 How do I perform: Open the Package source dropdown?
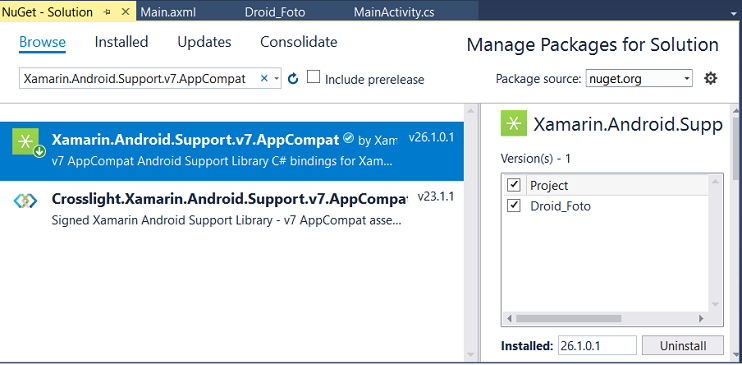pos(639,79)
